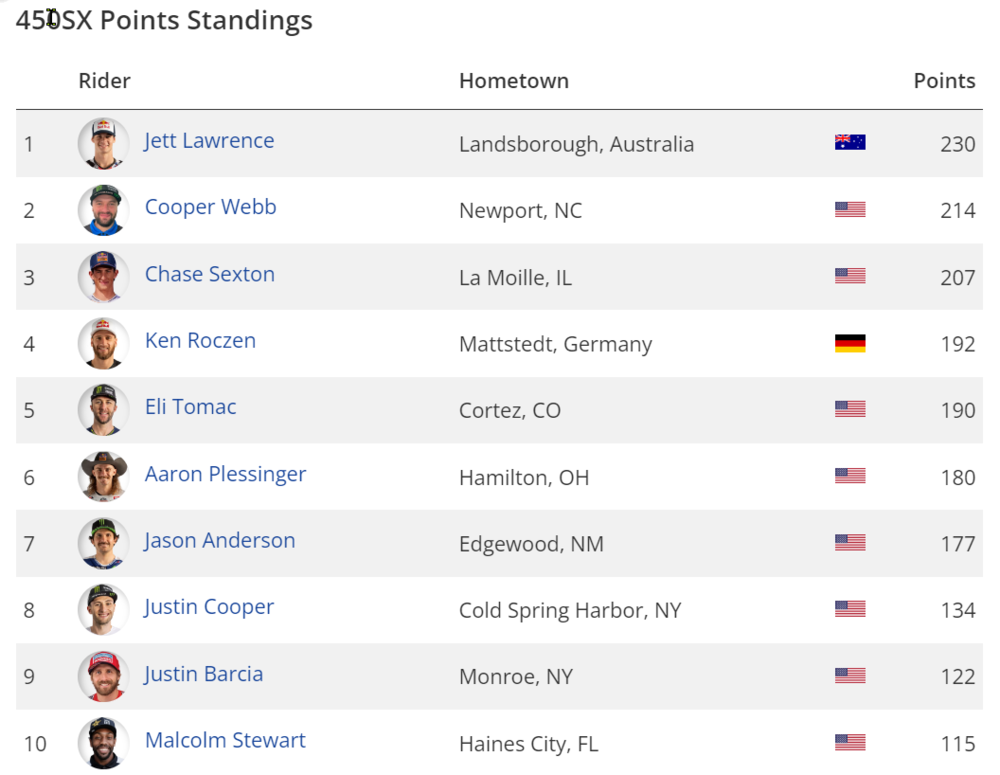Open Jett Lawrence's rider profile link
Image resolution: width=1000 pixels, height=775 pixels.
[209, 141]
